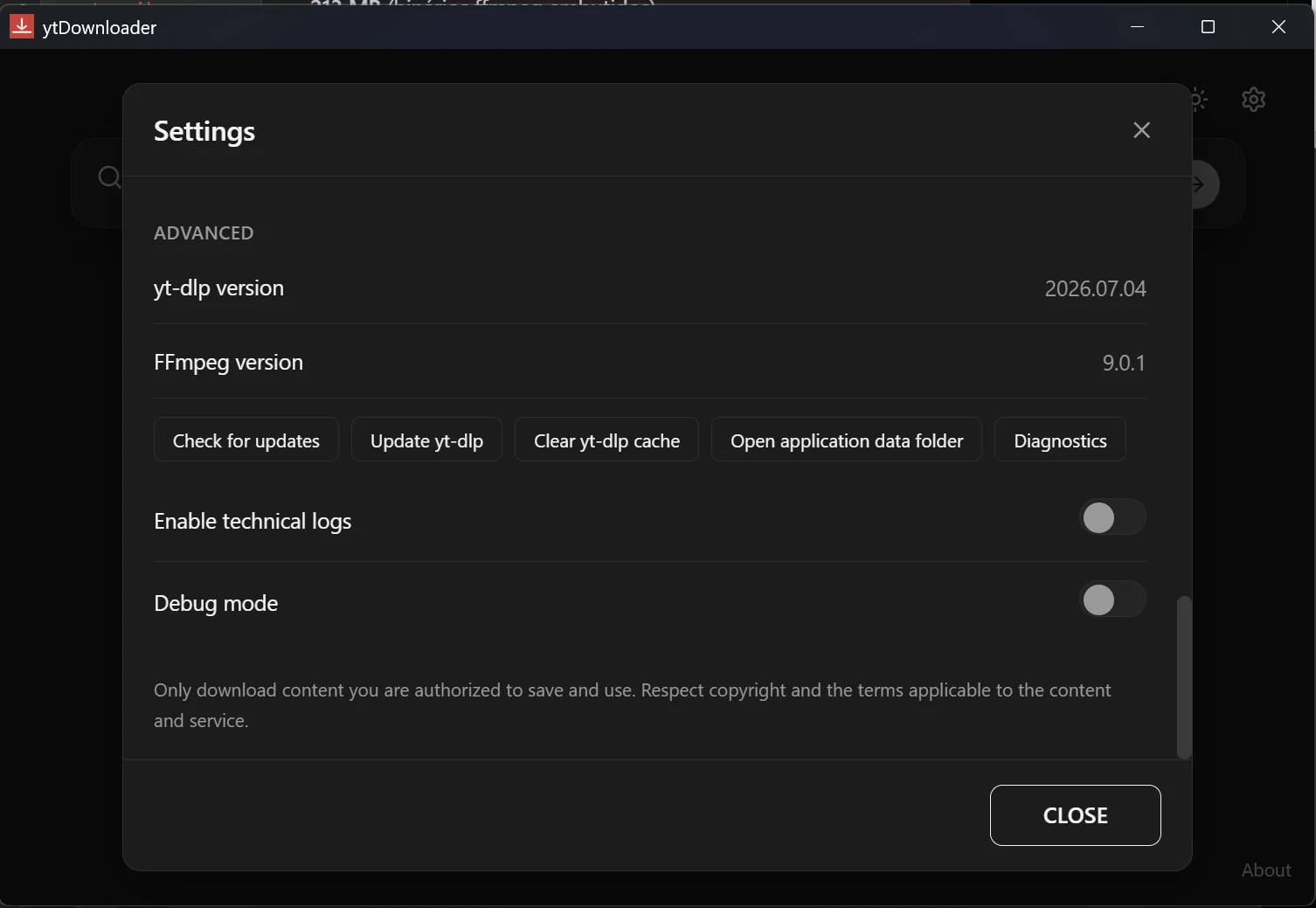Maximize the ytDownloader window
Viewport: 1316px width, 908px height.
tap(1208, 27)
